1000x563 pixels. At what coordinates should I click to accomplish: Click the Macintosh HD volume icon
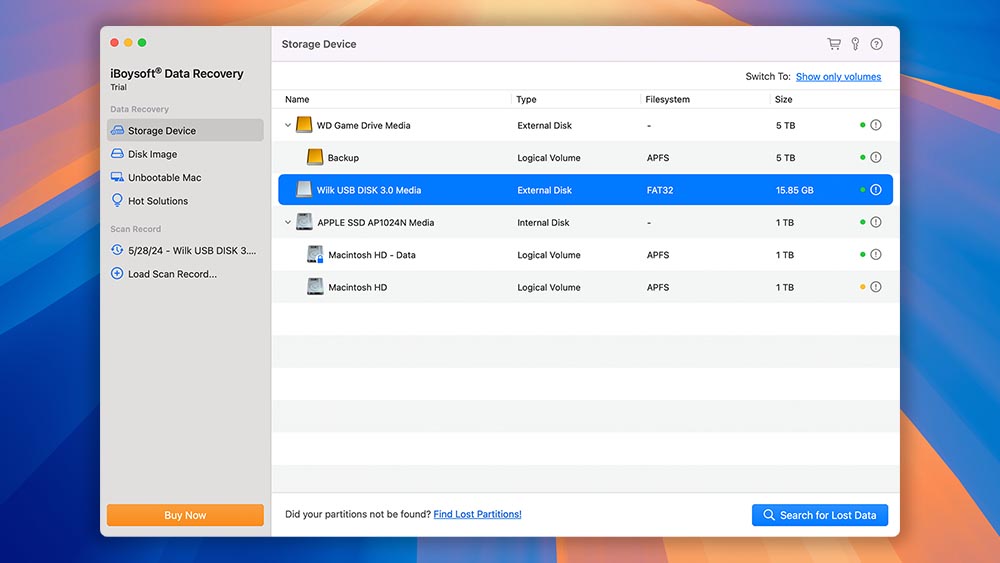coord(315,287)
